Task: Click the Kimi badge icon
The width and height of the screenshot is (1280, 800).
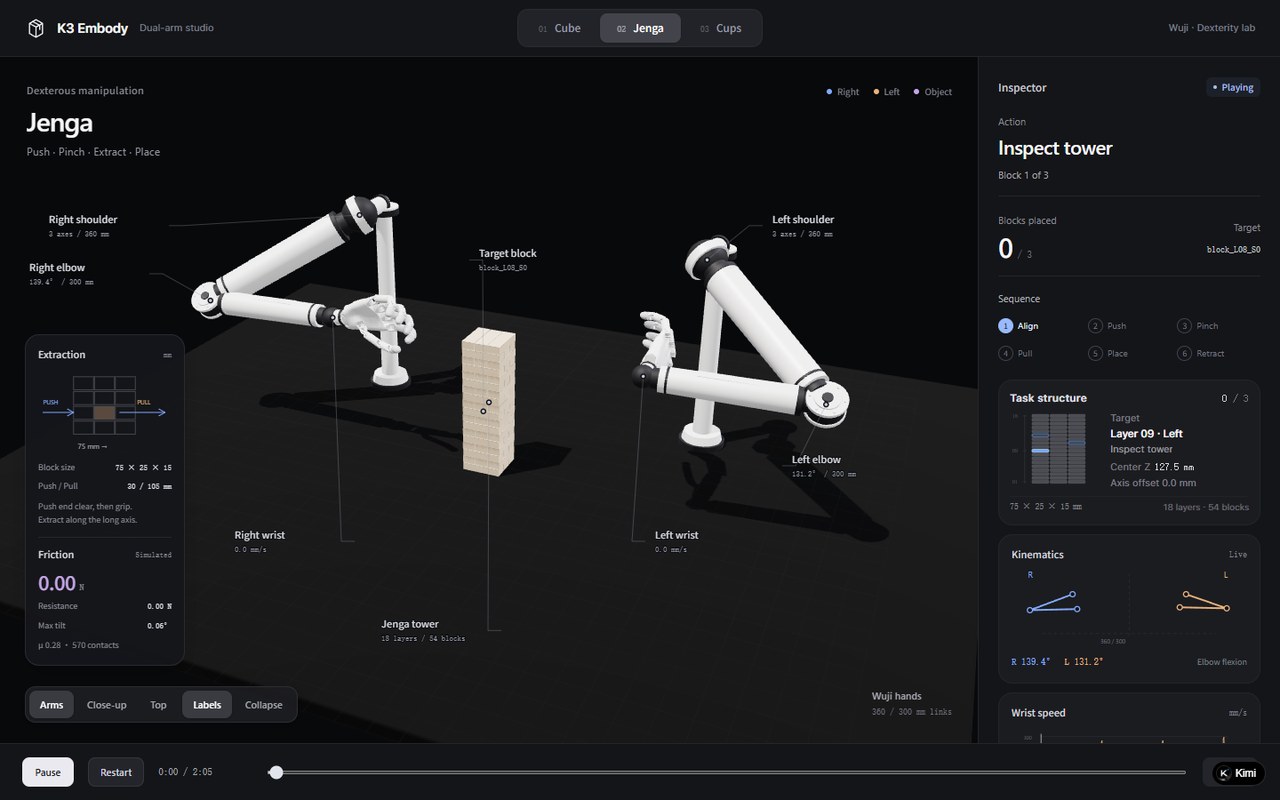Action: point(1225,773)
